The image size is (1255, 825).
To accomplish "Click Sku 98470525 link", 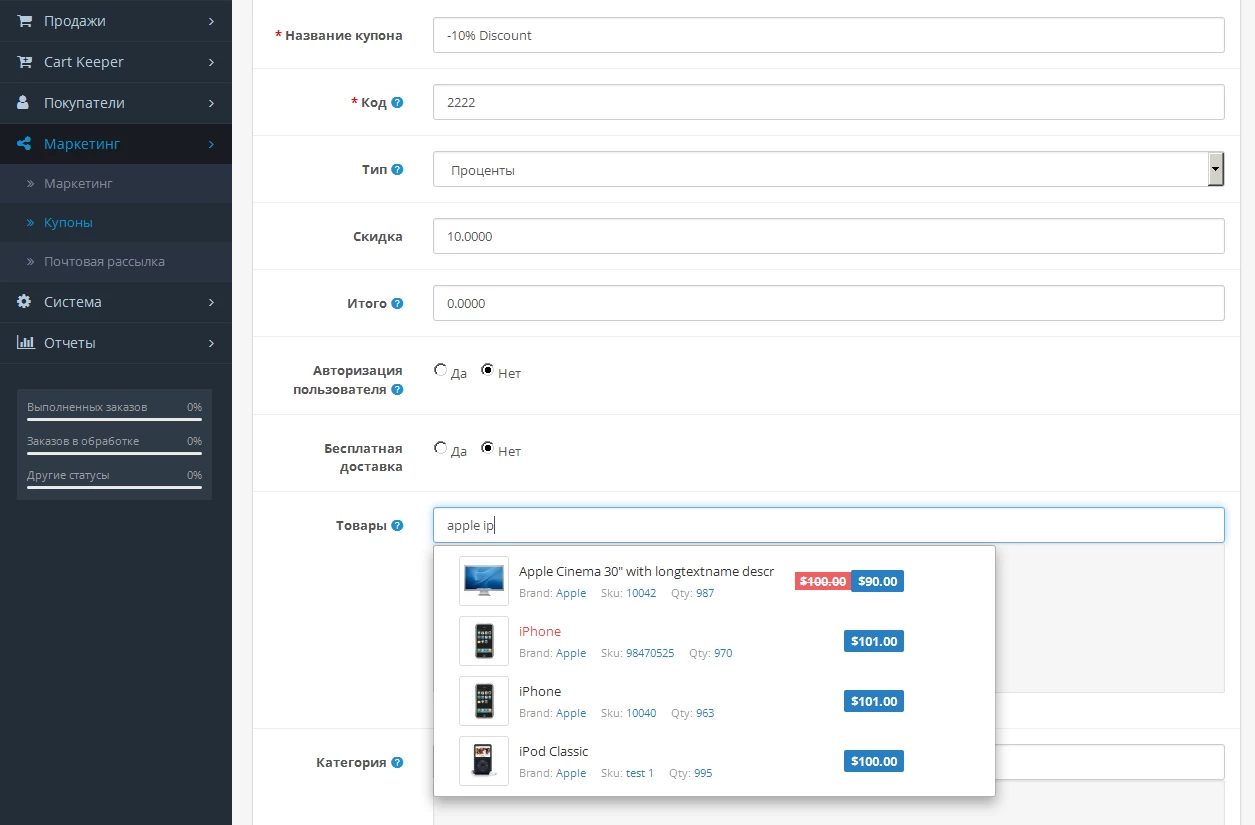I will pos(650,653).
